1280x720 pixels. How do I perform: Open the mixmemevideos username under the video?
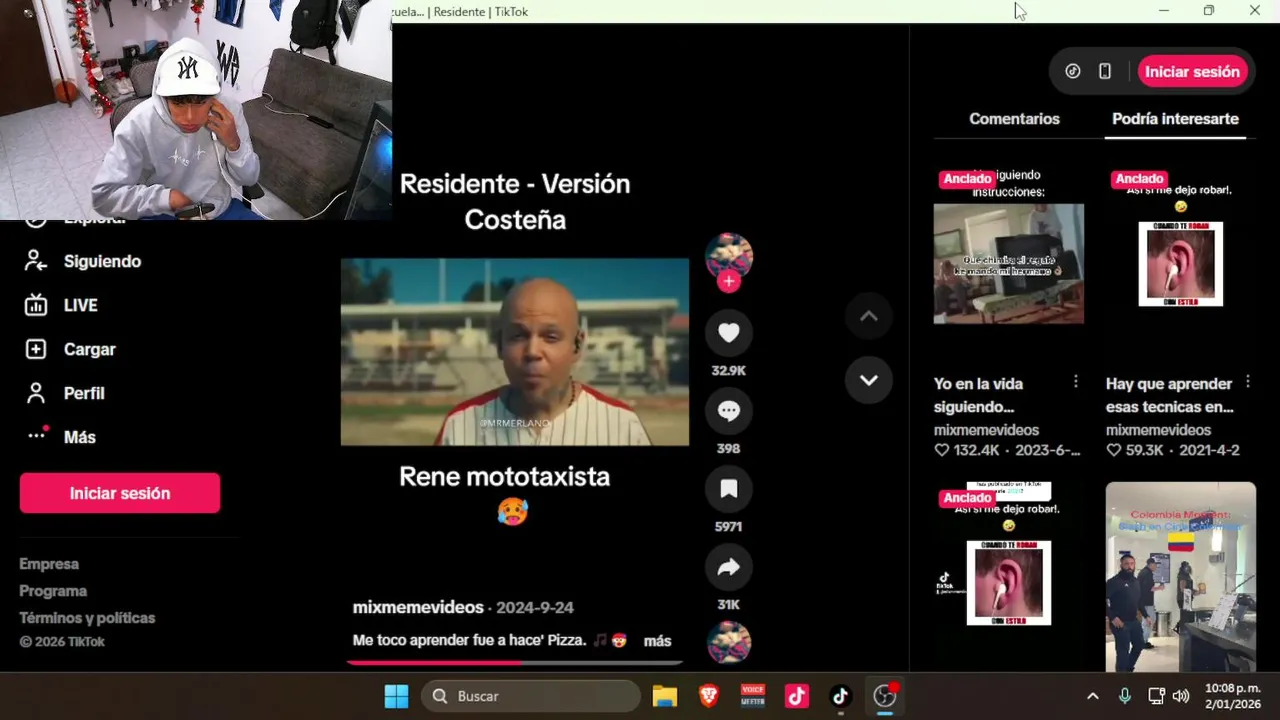418,607
